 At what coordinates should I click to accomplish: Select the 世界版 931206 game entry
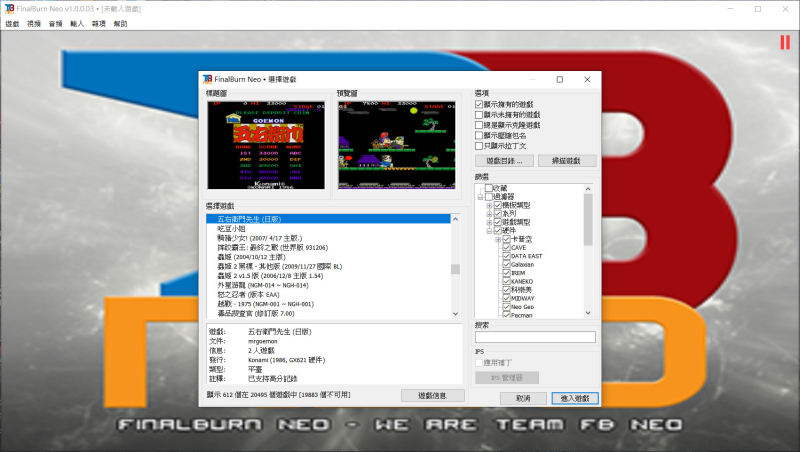tap(329, 247)
